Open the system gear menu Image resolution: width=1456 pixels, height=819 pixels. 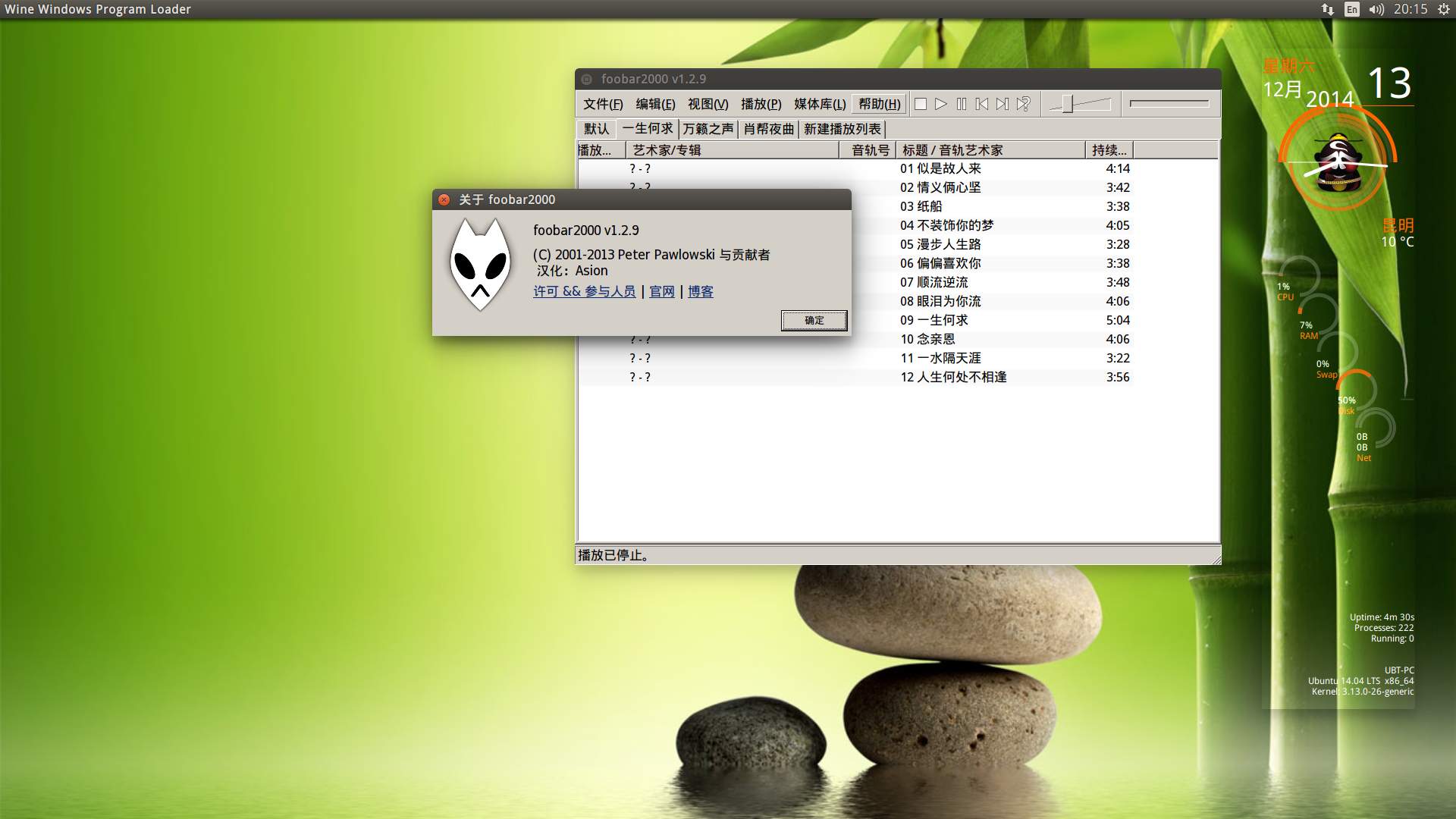[1443, 9]
